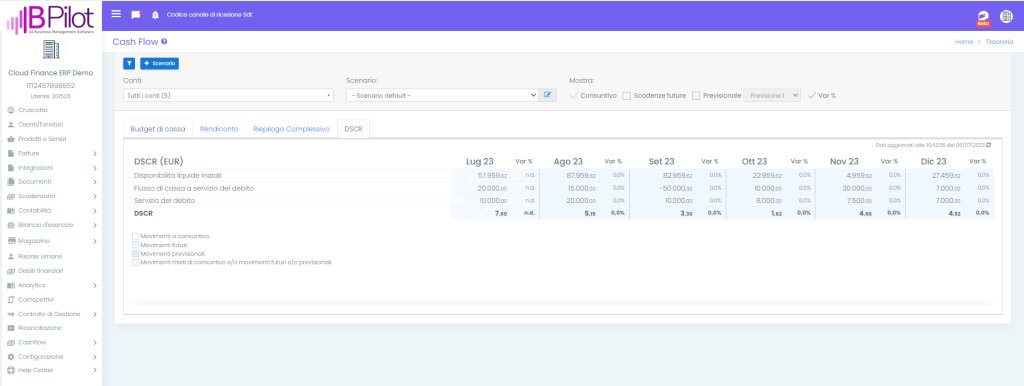Click the Scadenzario icon in sidebar

click(10, 196)
